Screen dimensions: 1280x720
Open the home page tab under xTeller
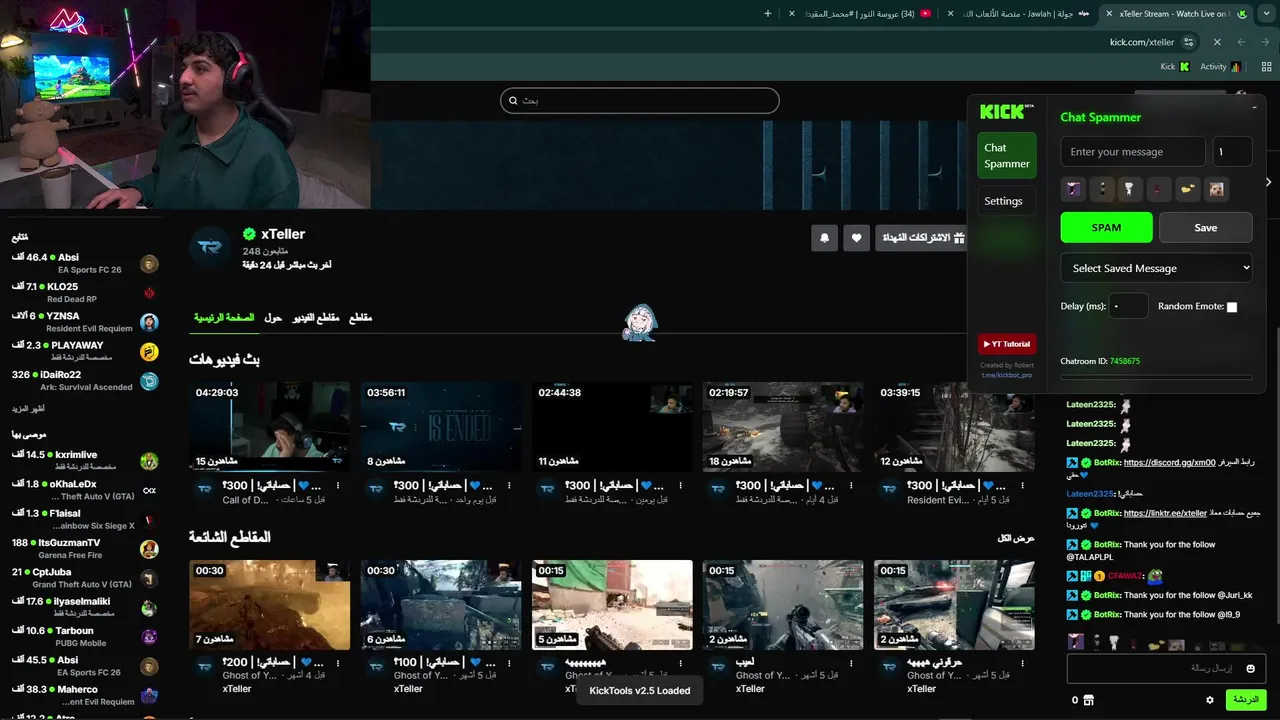click(224, 317)
